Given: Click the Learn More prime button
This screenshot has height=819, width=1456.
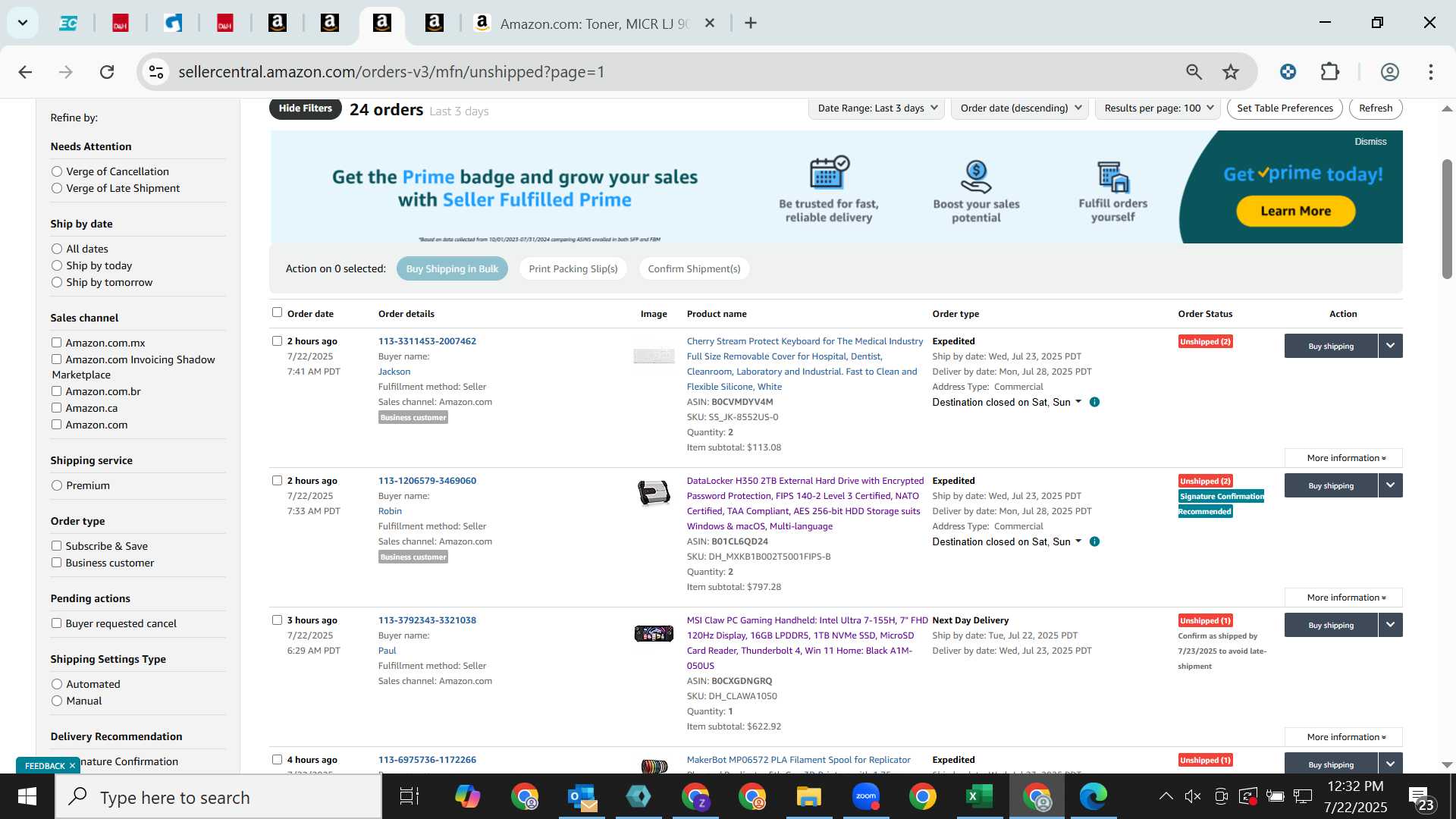Looking at the screenshot, I should (1295, 212).
